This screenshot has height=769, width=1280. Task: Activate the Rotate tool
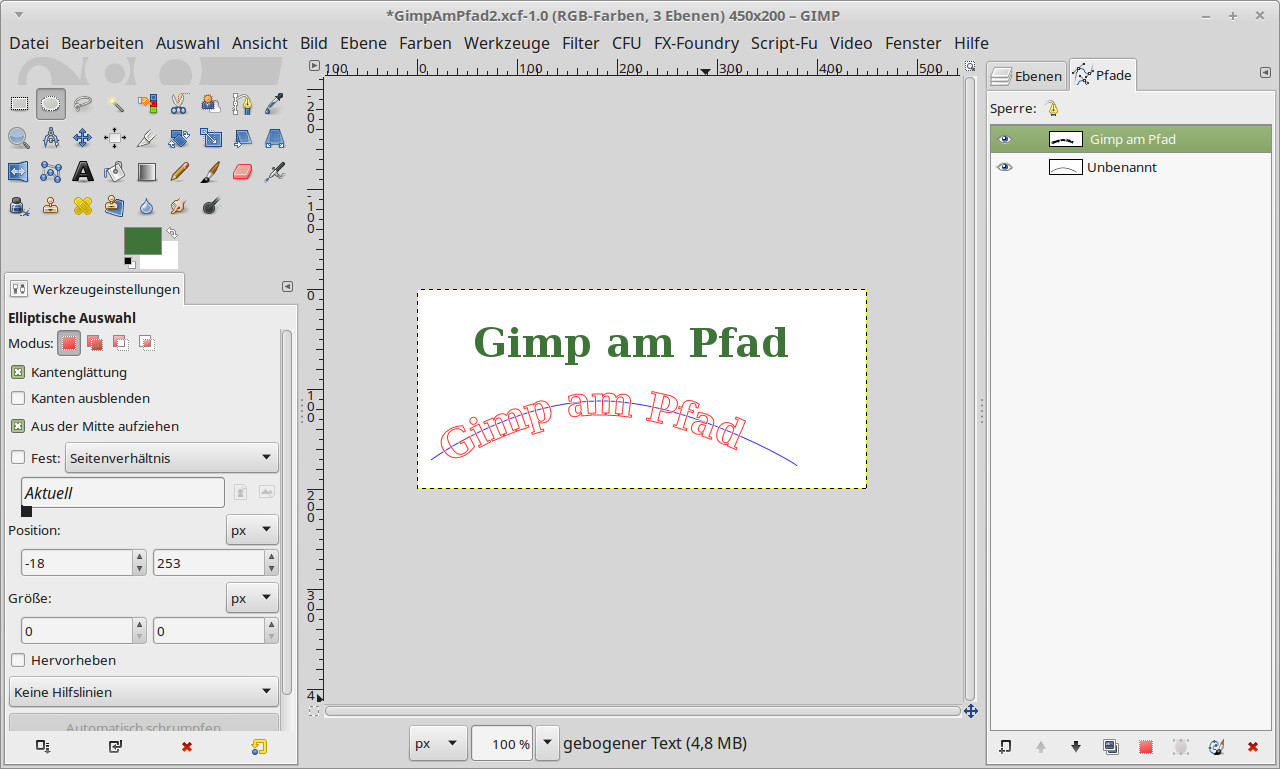point(179,137)
